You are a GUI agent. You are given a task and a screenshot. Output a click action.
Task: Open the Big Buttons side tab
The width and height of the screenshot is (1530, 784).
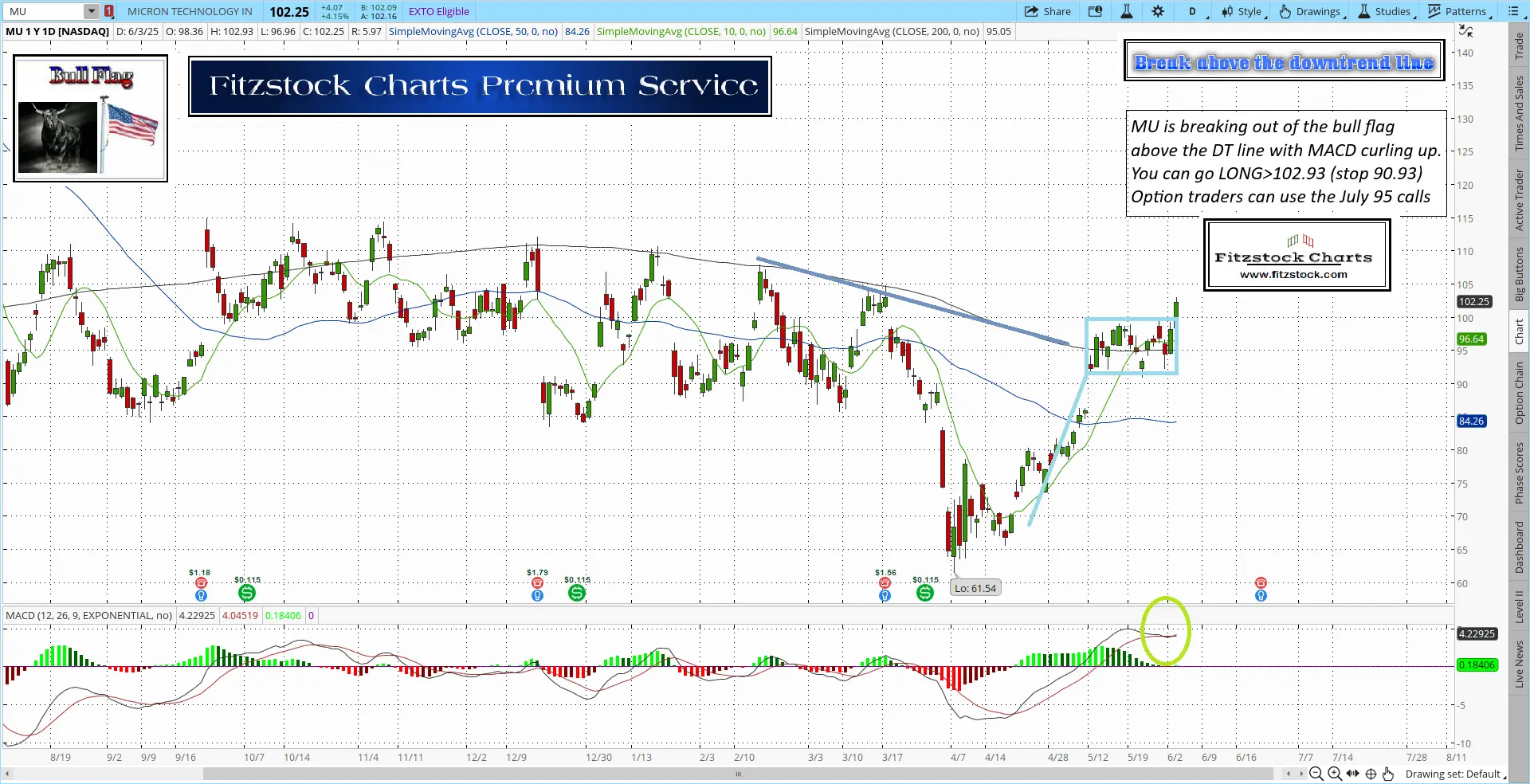click(1520, 274)
